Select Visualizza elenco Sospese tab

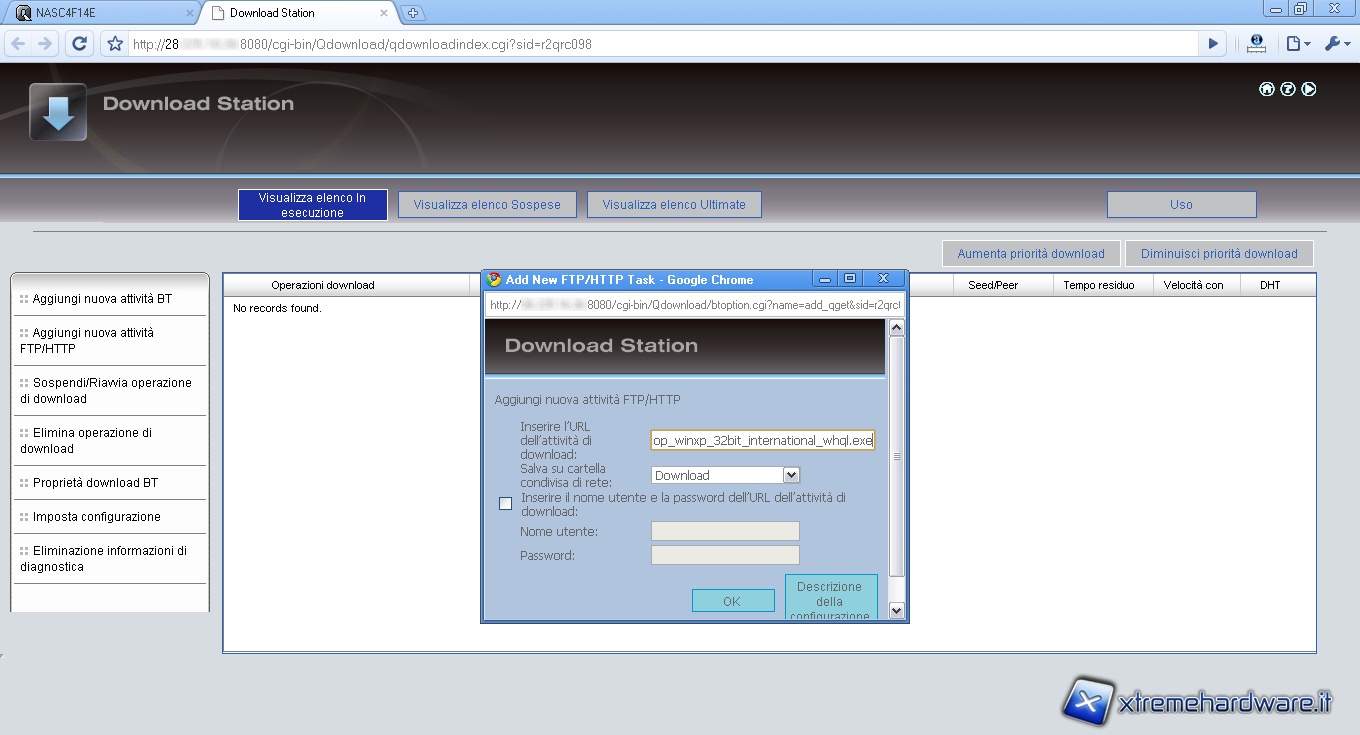click(487, 205)
